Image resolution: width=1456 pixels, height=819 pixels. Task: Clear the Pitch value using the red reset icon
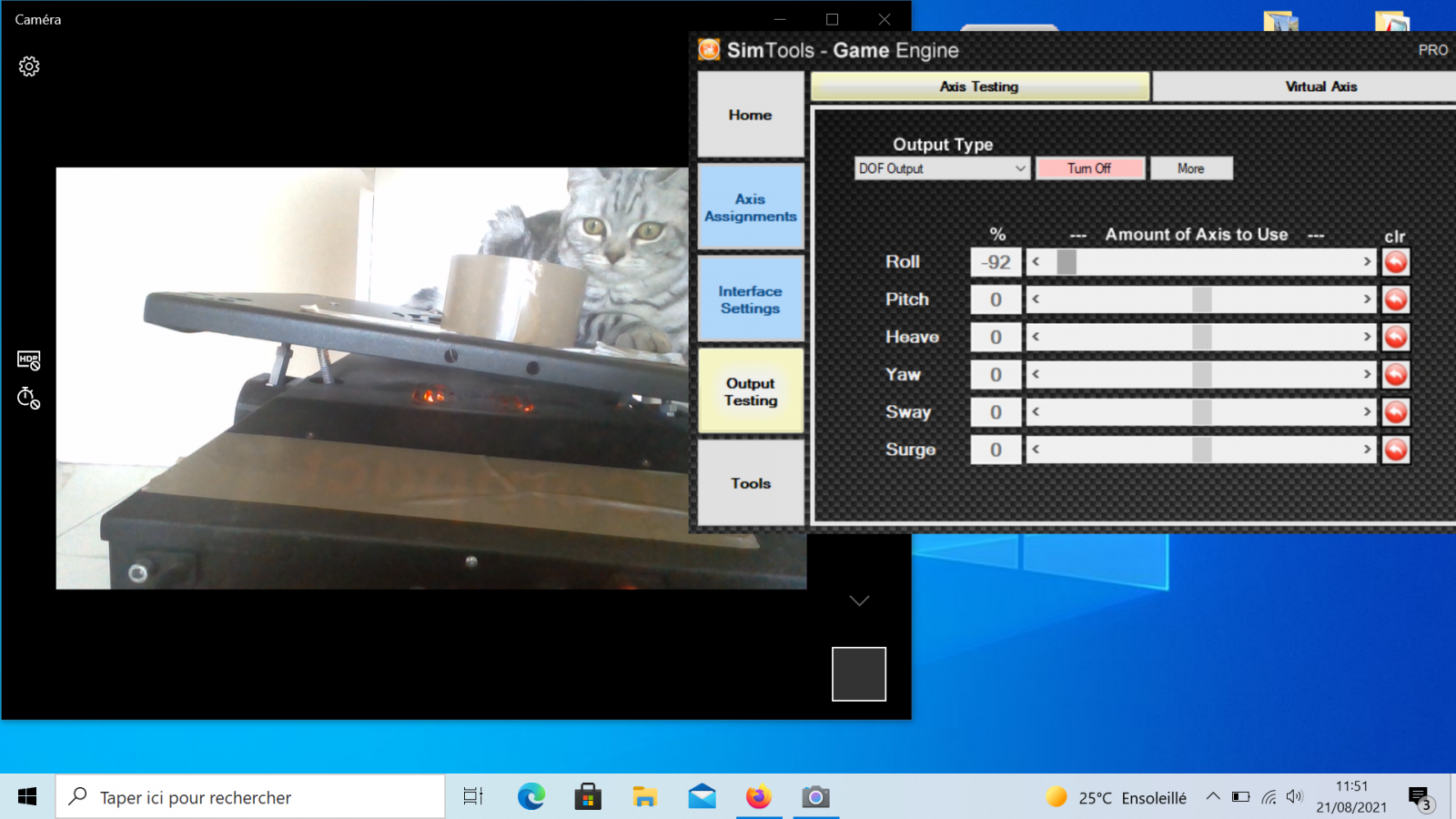1396,298
